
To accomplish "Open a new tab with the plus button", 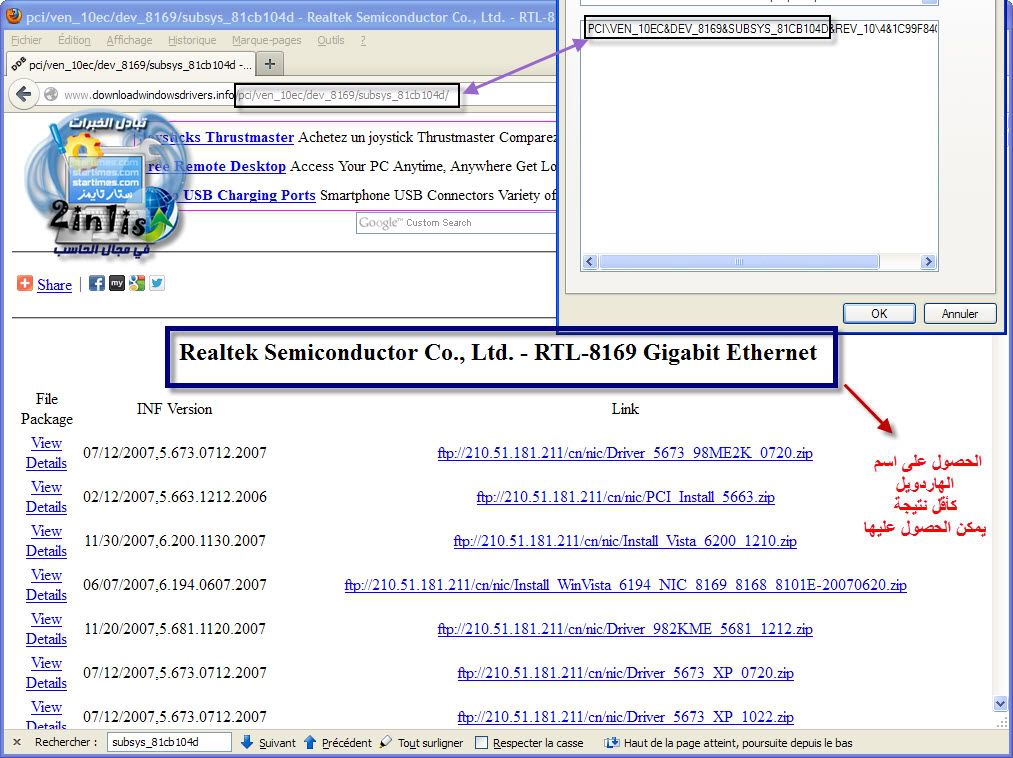I will coord(270,64).
